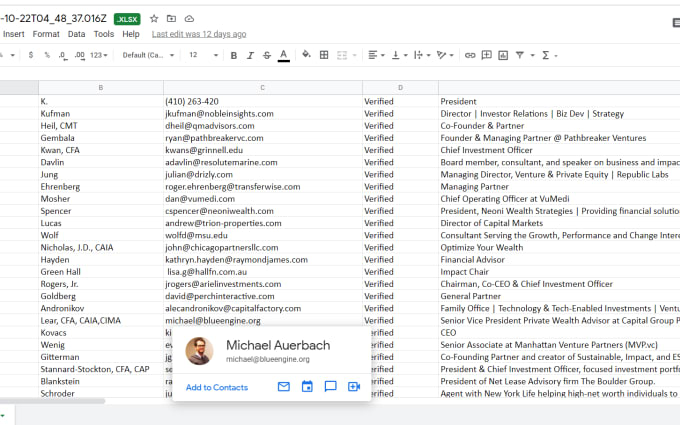Screen dimensions: 680x425
Task: Open text wrapping dropdown
Action: coord(422,55)
